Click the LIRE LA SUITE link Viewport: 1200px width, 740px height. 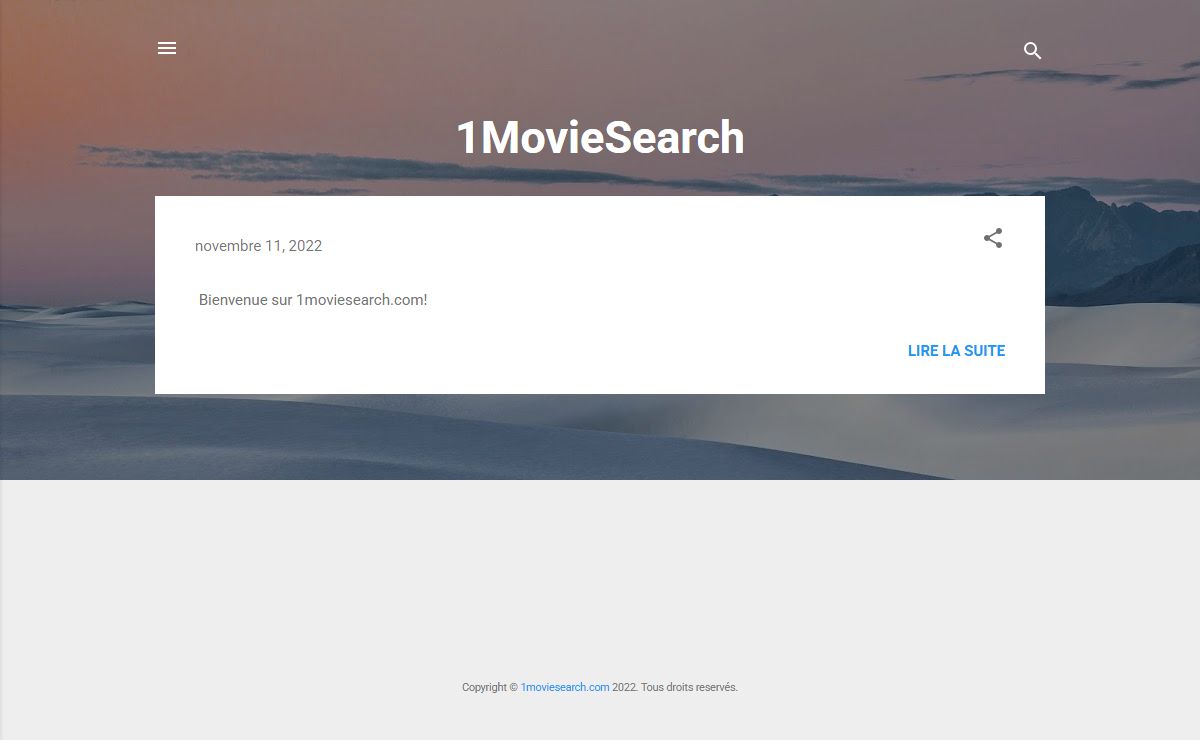tap(956, 351)
